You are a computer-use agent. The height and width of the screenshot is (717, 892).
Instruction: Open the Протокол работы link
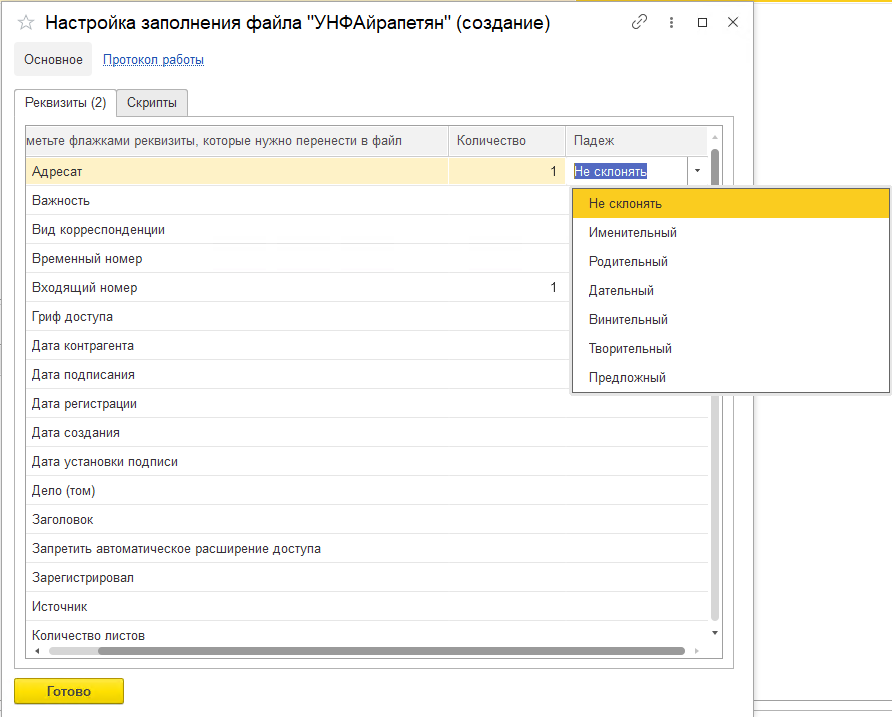click(x=153, y=60)
